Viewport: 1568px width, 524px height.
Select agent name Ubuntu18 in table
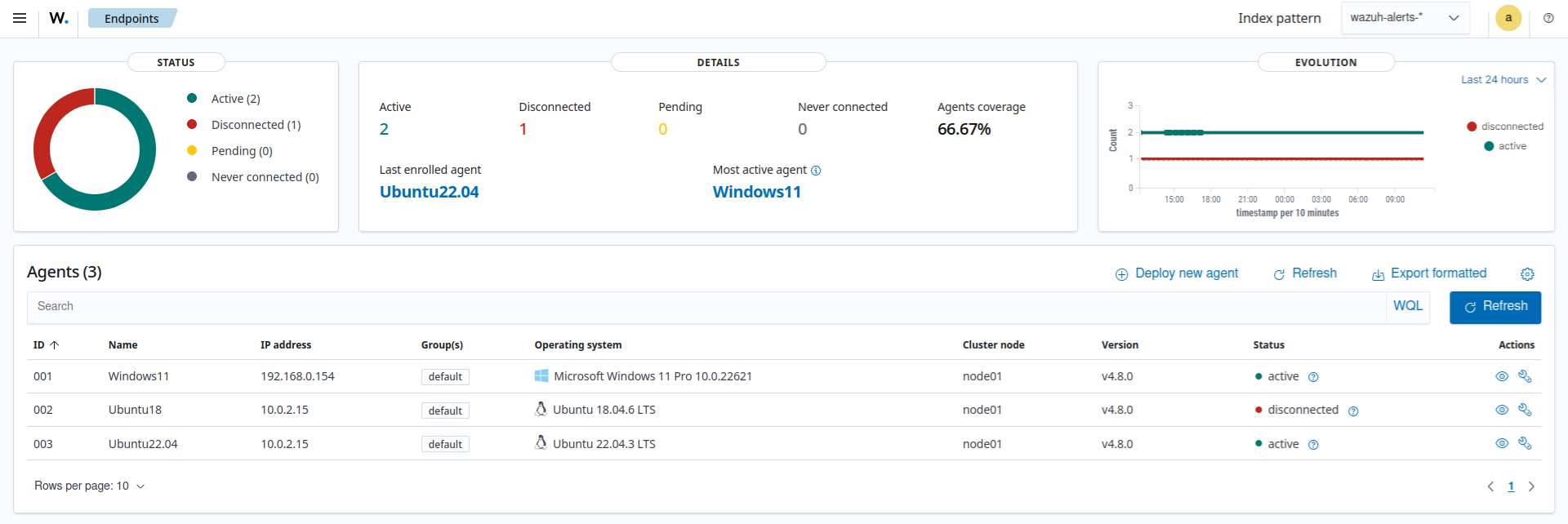135,410
